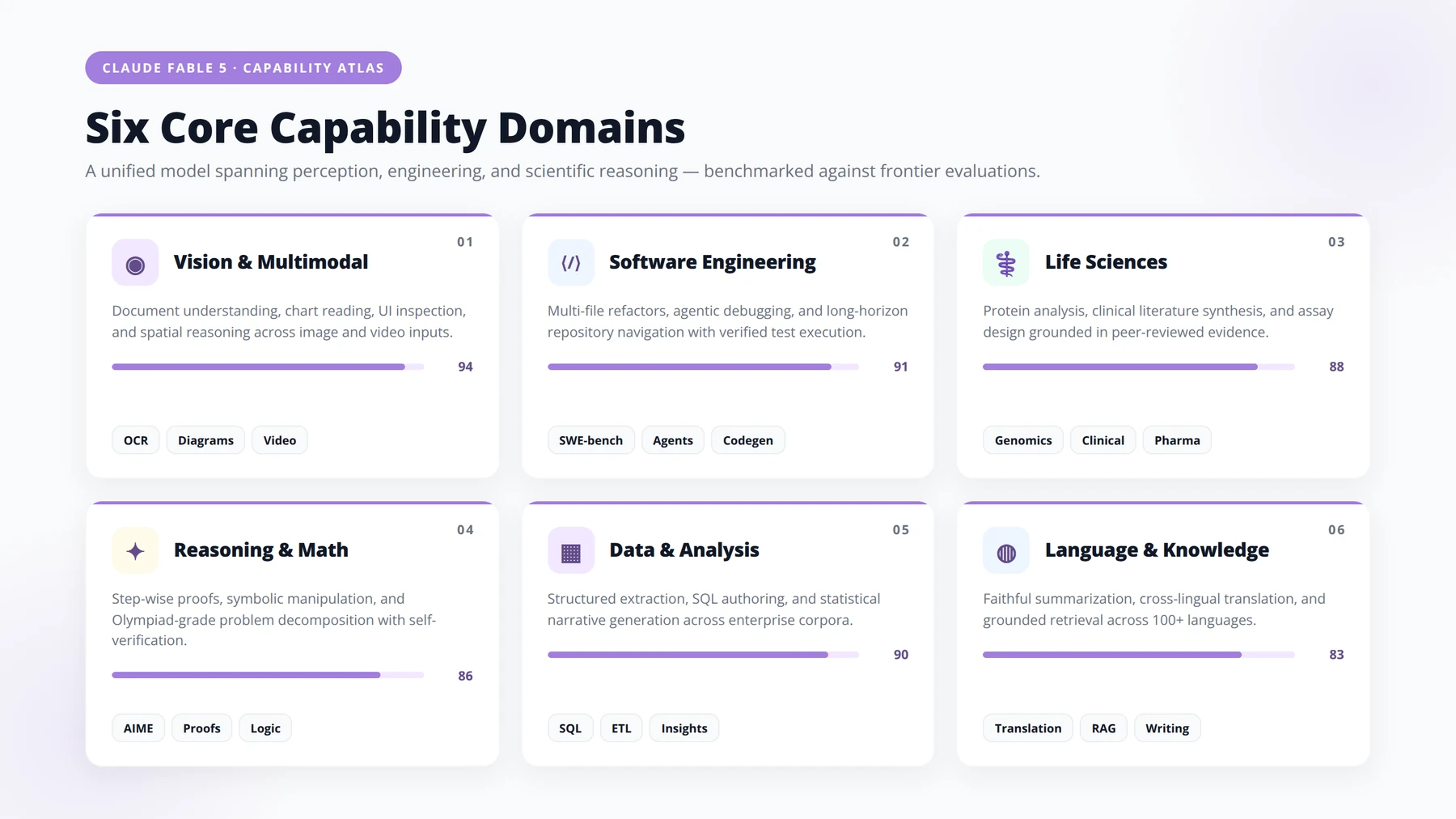Click the Six Core Capability Domains heading
The width and height of the screenshot is (1456, 819).
(385, 129)
